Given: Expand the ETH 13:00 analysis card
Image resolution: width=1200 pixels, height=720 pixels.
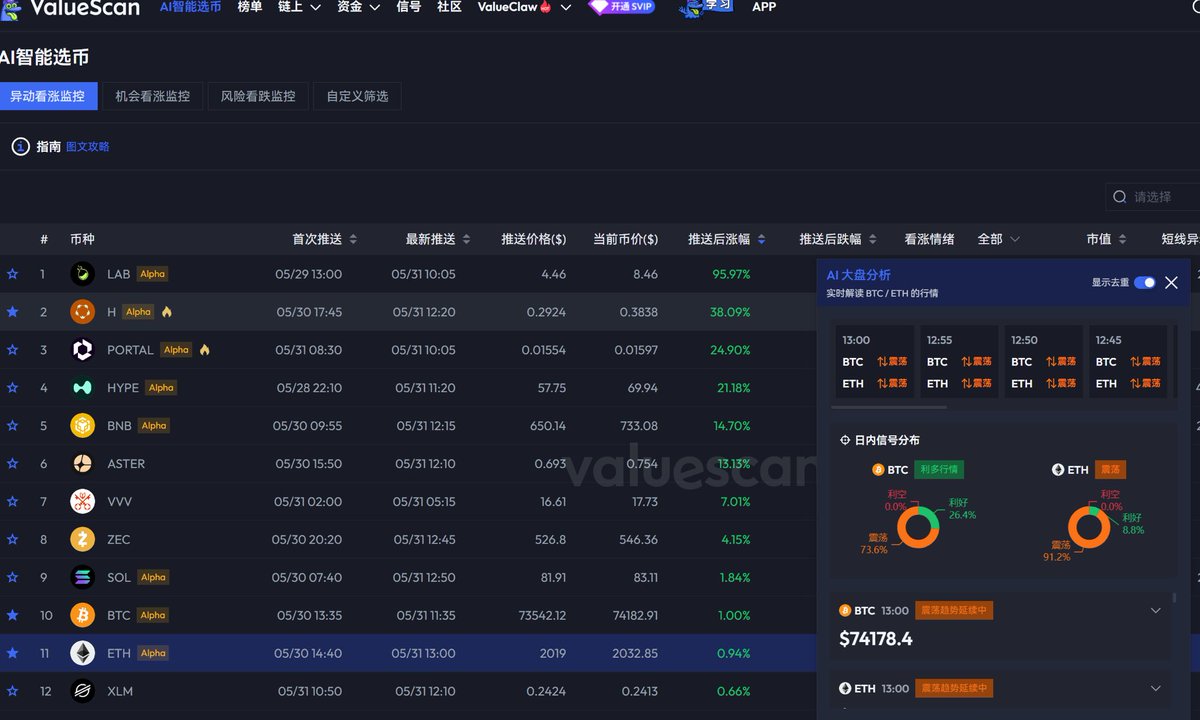Looking at the screenshot, I should (1156, 688).
